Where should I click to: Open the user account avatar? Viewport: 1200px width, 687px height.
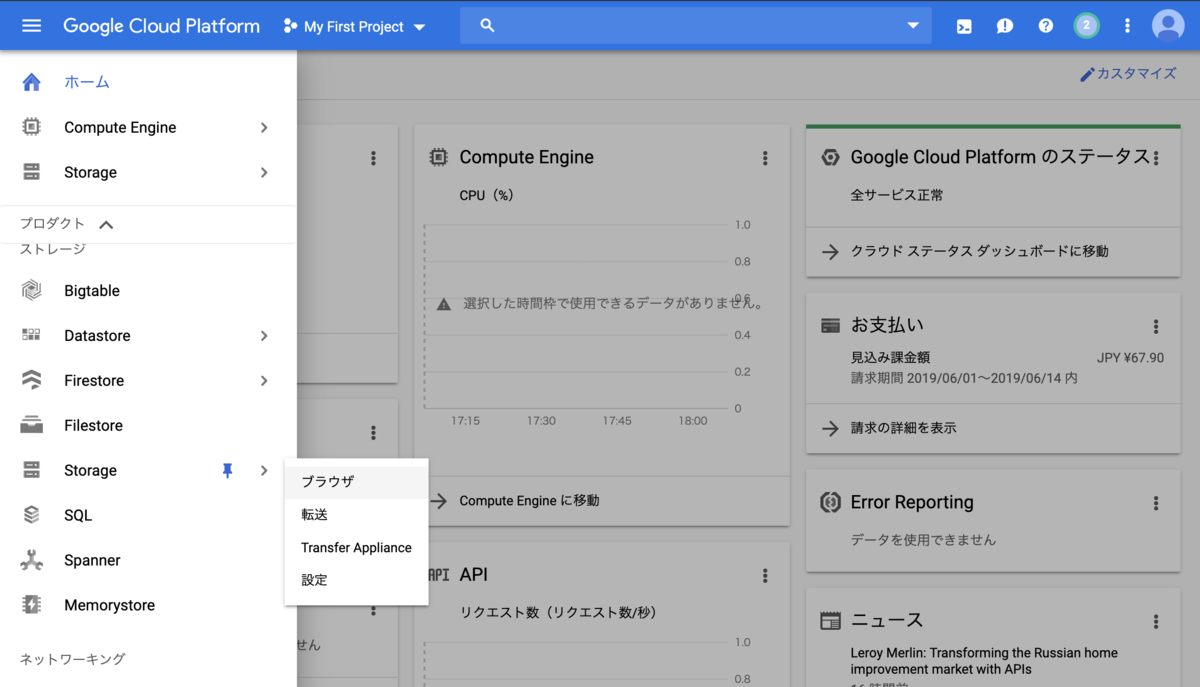coord(1168,26)
